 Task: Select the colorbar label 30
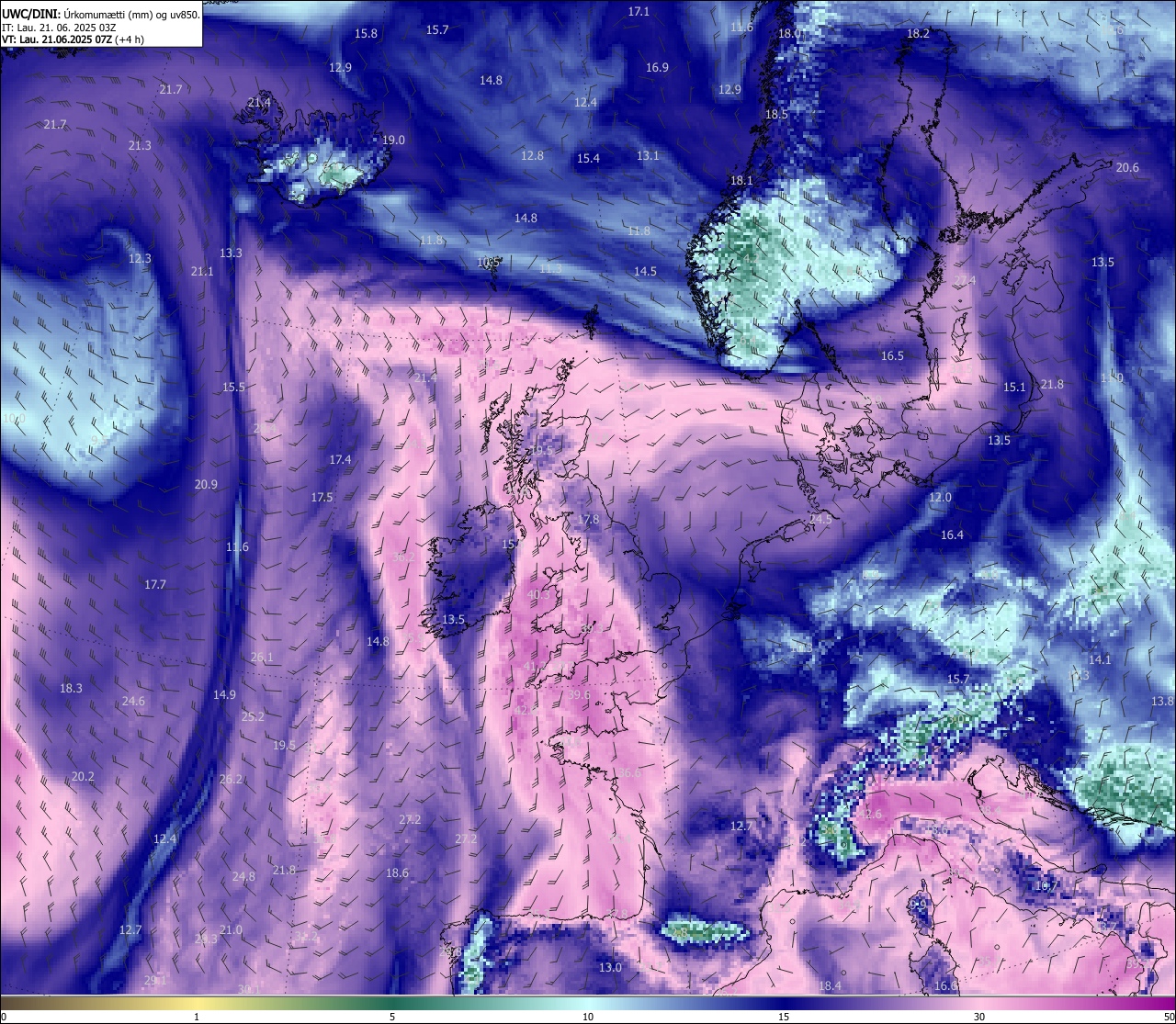[x=979, y=1017]
